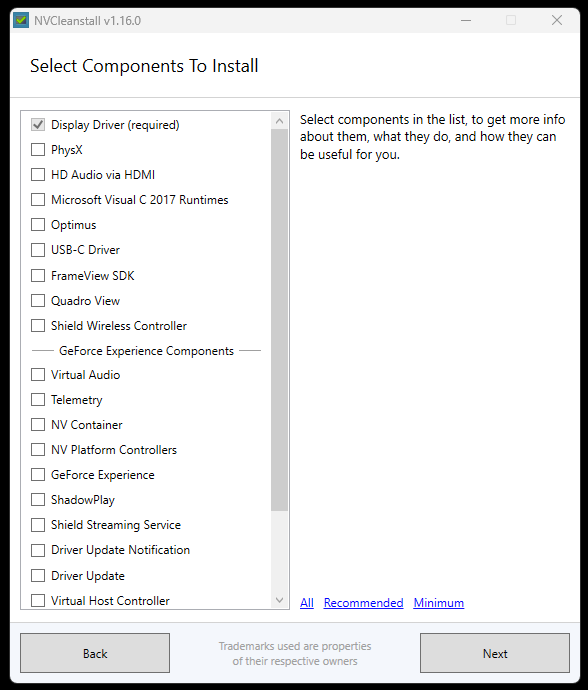The width and height of the screenshot is (588, 690).
Task: Check the Telemetry option
Action: click(x=38, y=400)
